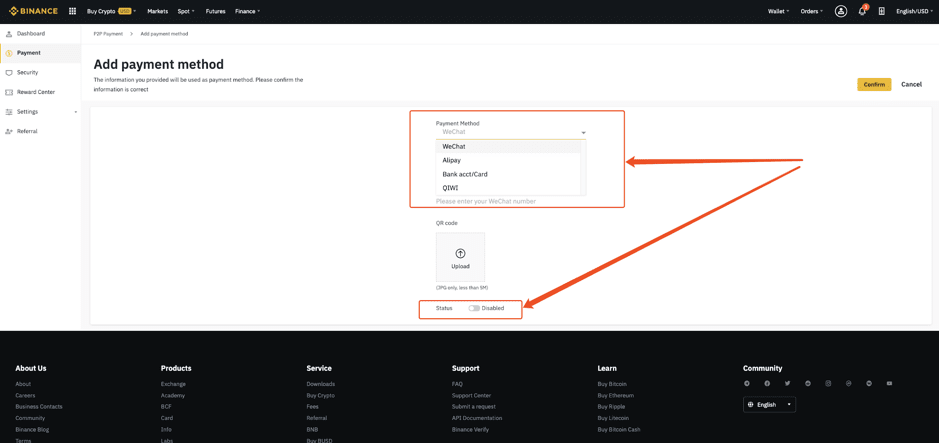The height and width of the screenshot is (443, 939).
Task: Select Alipay in the payment list
Action: pyautogui.click(x=508, y=160)
